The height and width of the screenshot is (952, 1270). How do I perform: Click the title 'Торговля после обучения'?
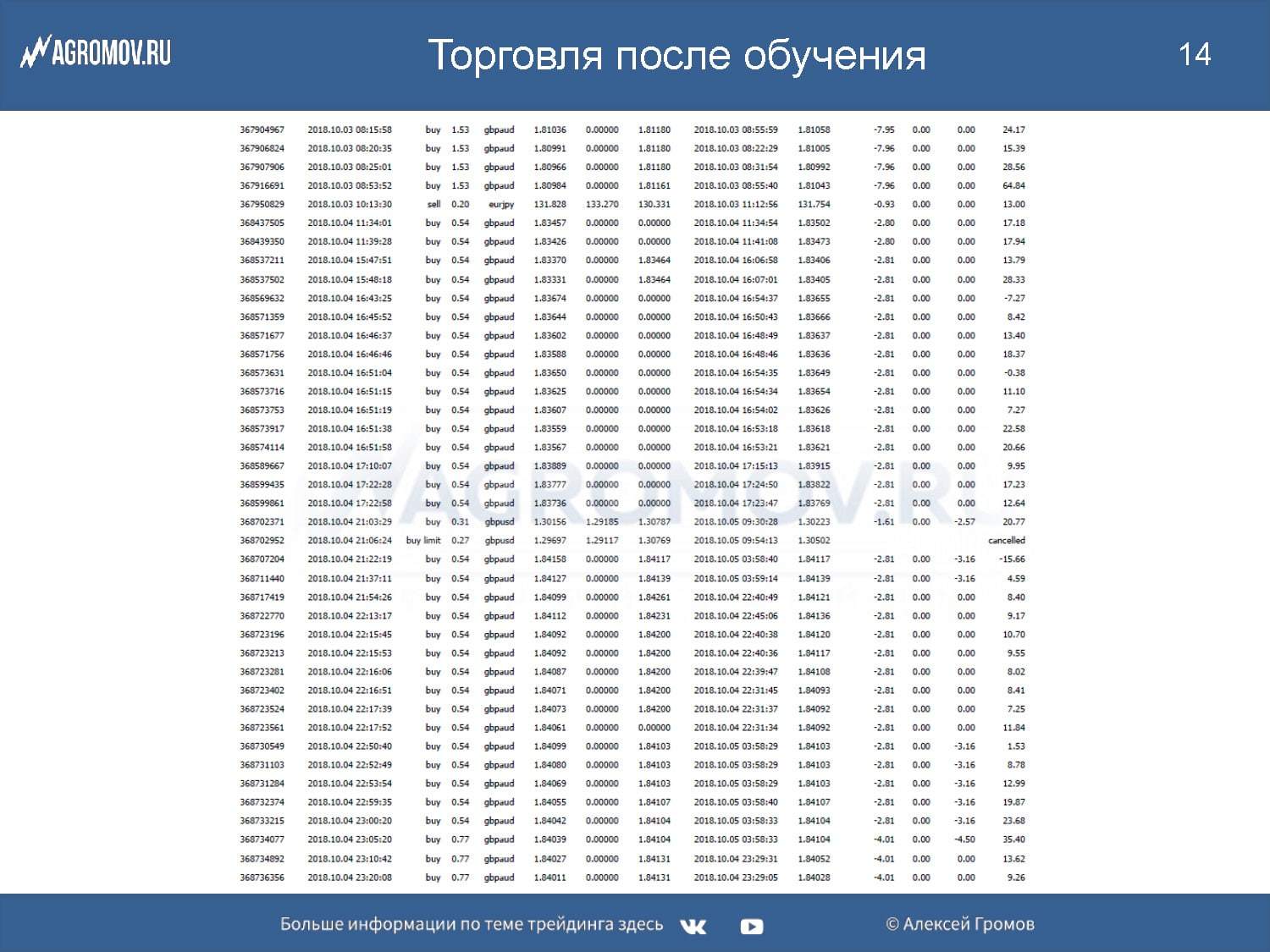[676, 55]
